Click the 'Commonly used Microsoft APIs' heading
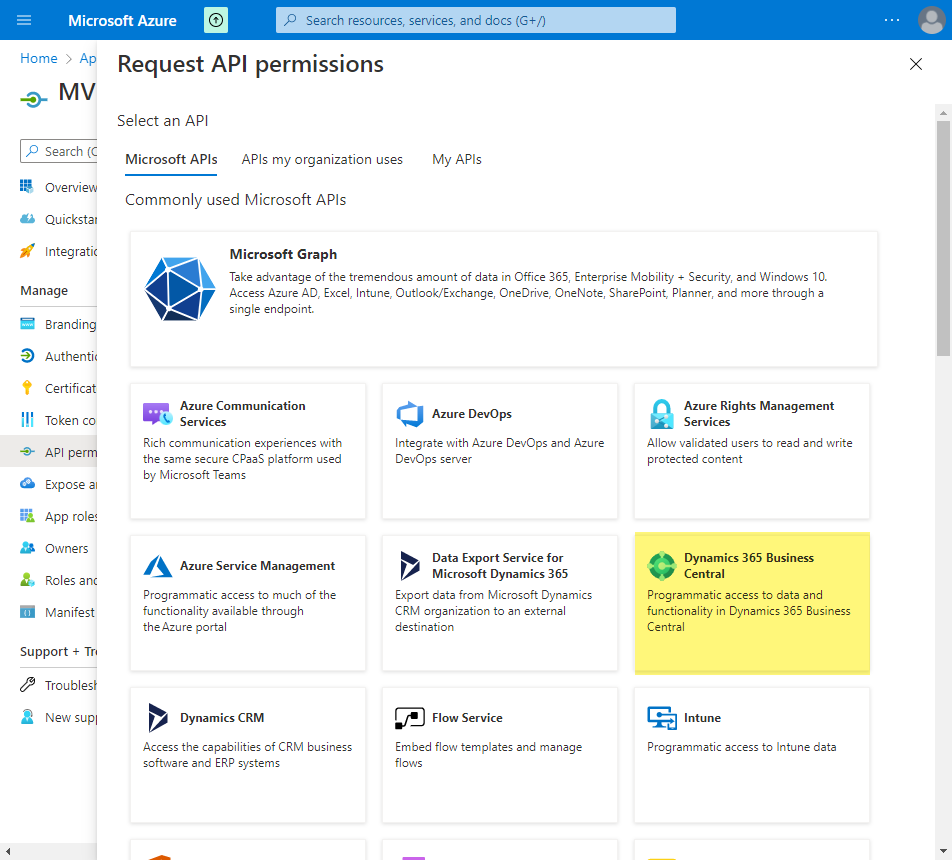Screen dimensions: 952x860 point(236,200)
